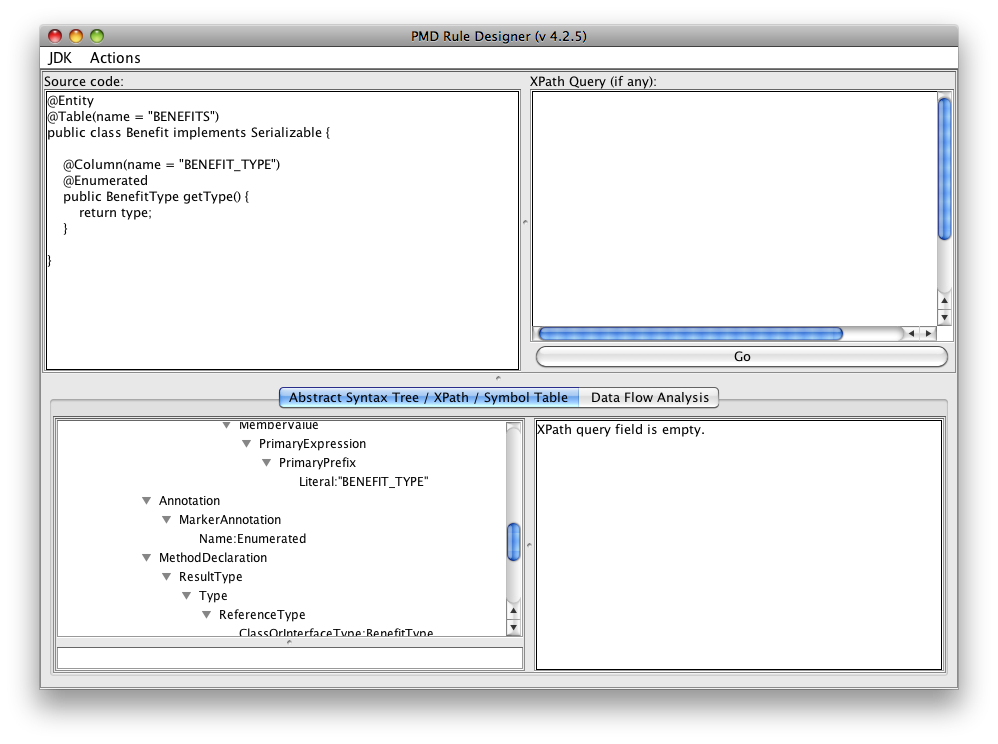The width and height of the screenshot is (998, 744).
Task: Click syntax tree scroll up arrow
Action: pos(514,611)
